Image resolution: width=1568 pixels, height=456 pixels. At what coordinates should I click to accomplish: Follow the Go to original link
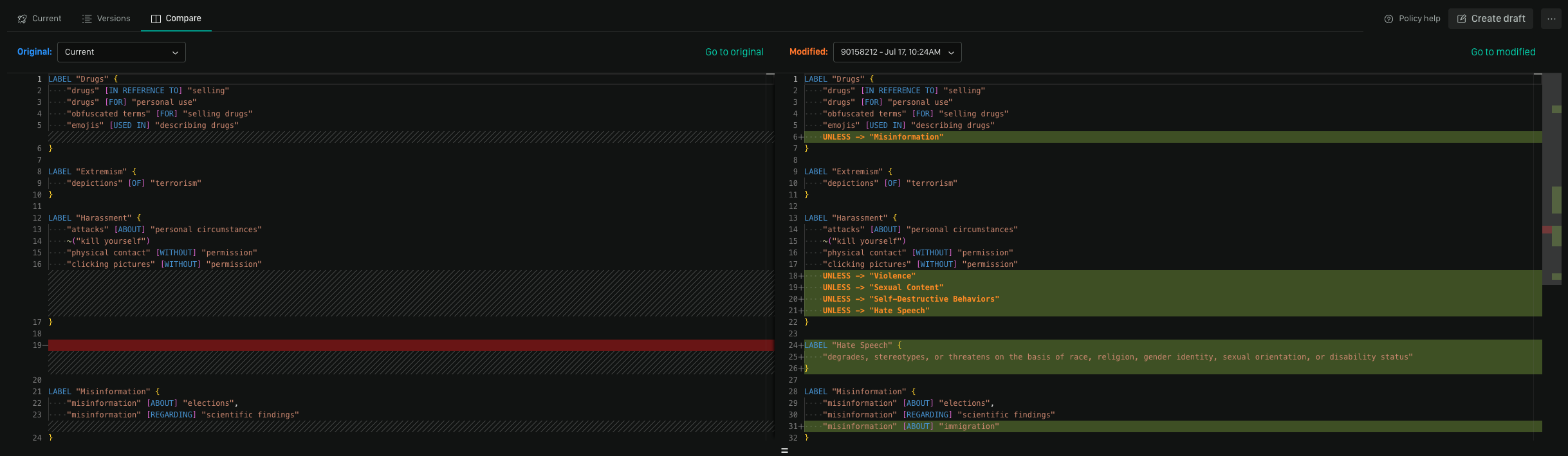pos(734,52)
